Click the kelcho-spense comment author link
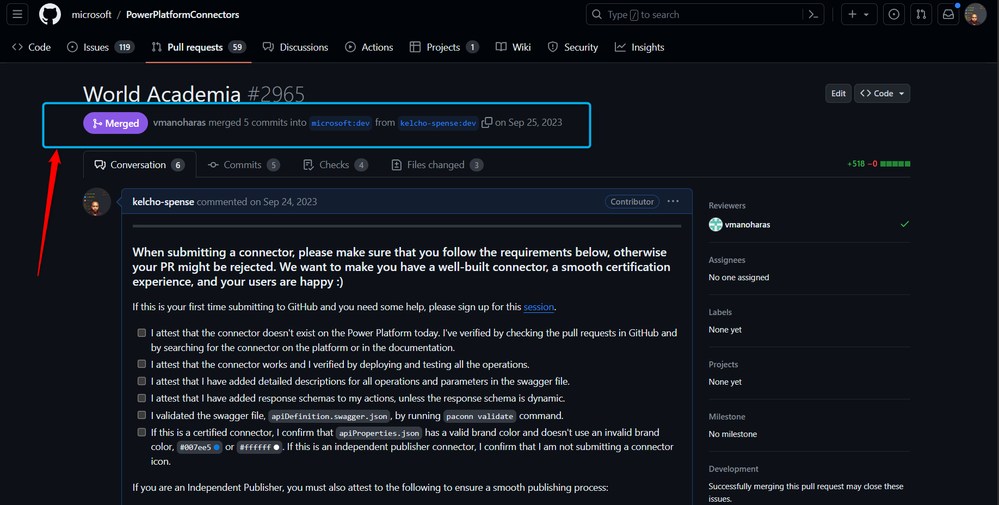 click(163, 201)
